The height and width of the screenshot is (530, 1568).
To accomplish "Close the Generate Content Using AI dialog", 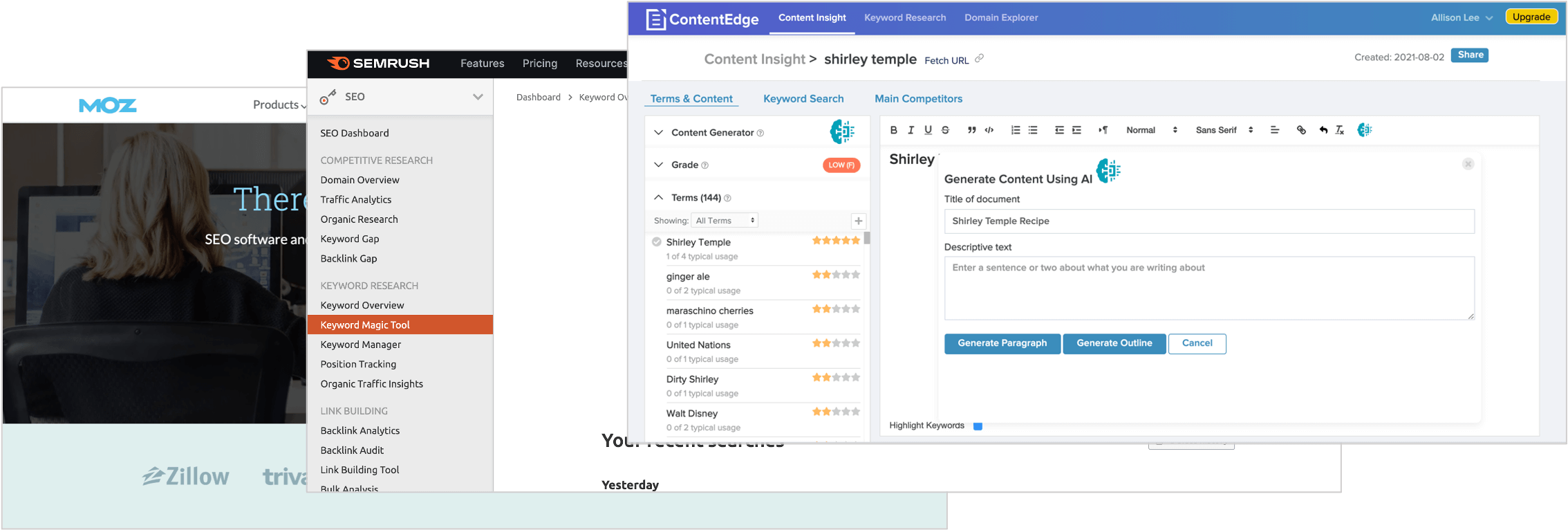I will coord(1468,164).
